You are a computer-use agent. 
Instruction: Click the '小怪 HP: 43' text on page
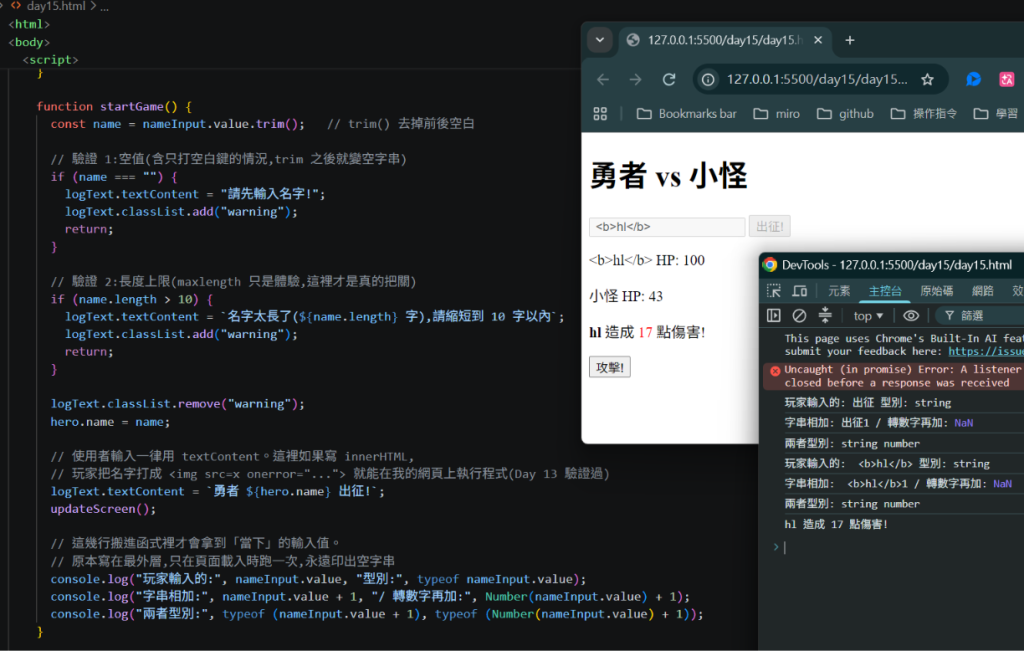626,296
